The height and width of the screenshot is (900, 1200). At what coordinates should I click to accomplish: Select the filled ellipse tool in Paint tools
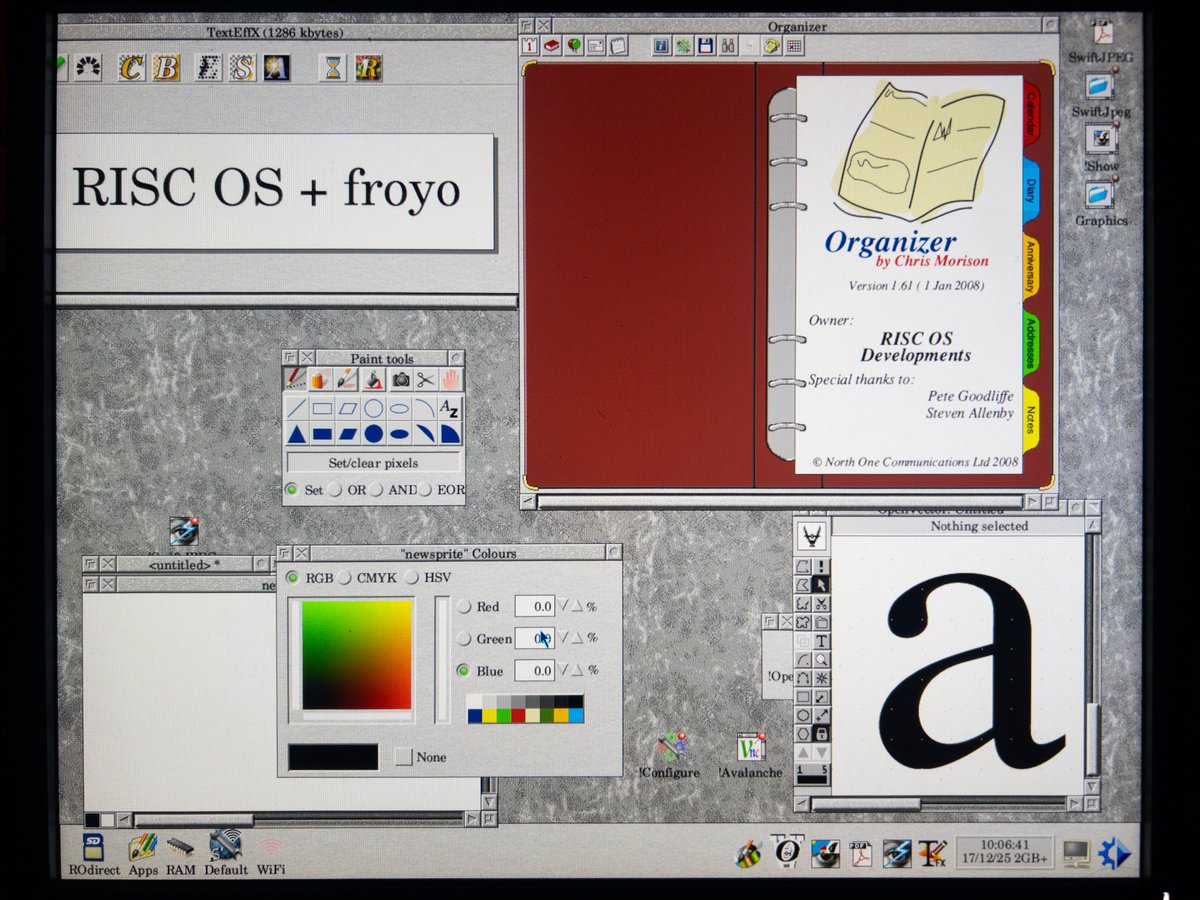[x=399, y=433]
